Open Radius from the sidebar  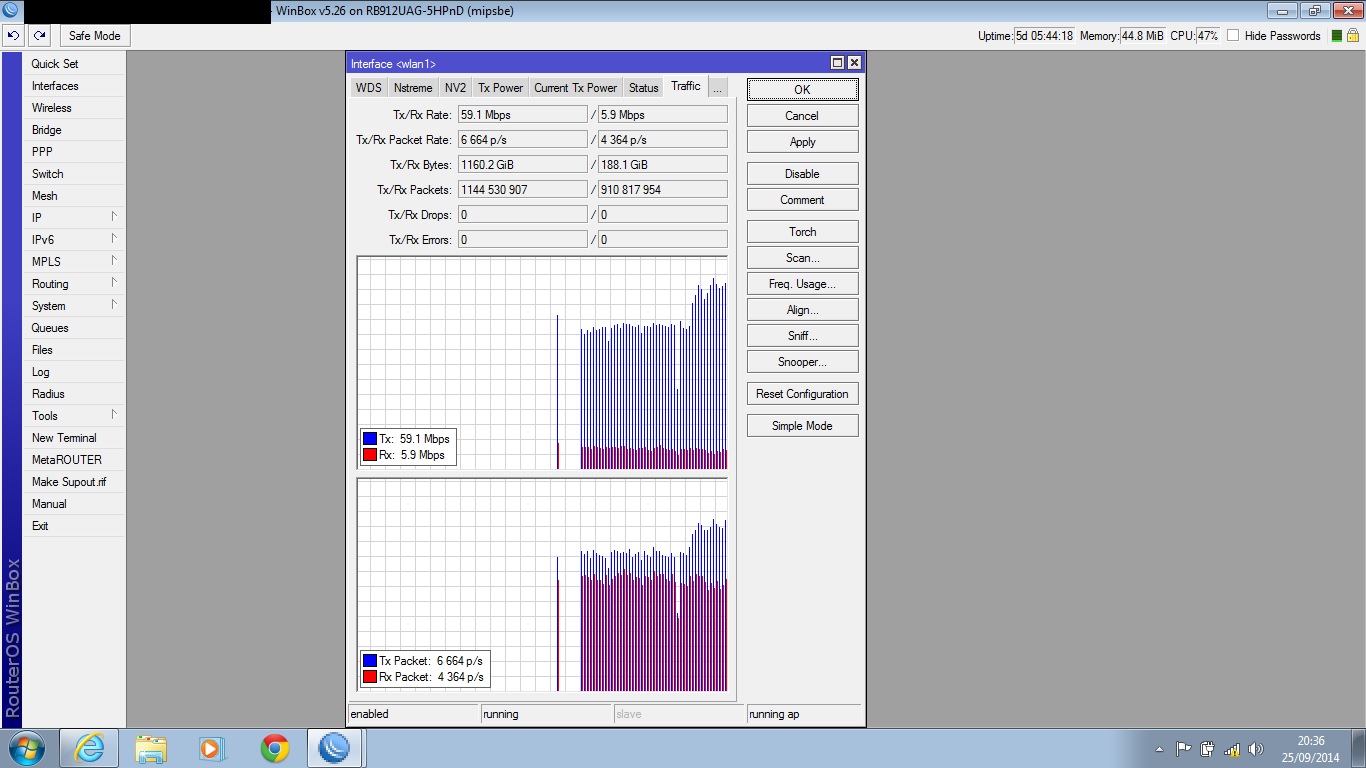coord(75,394)
